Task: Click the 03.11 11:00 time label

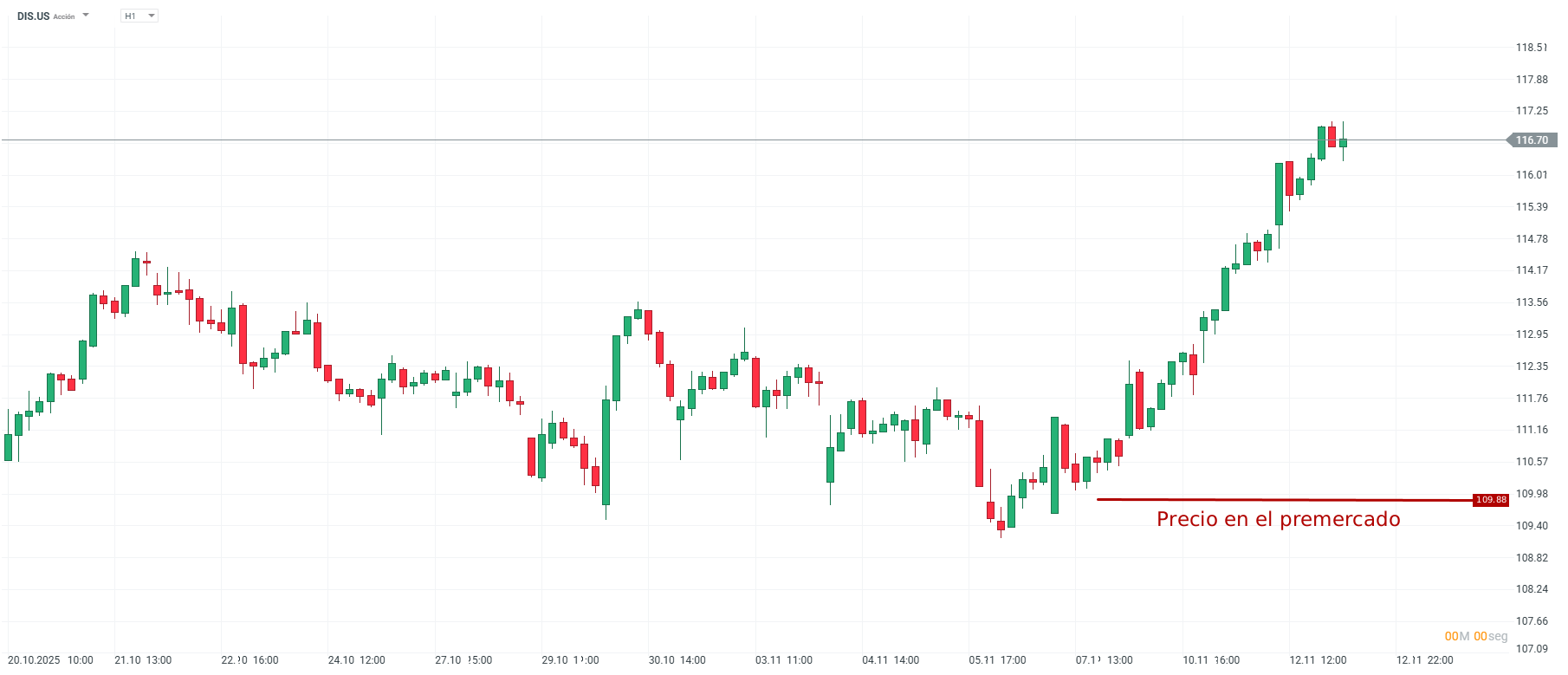Action: pyautogui.click(x=783, y=660)
